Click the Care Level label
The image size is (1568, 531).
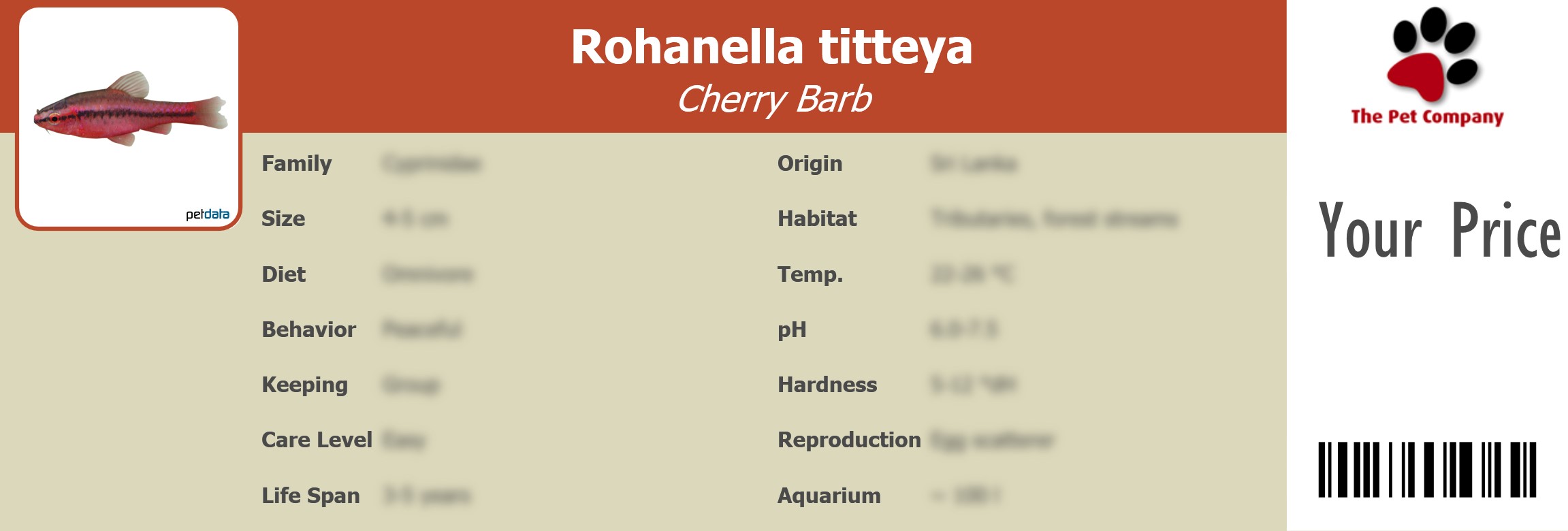317,440
